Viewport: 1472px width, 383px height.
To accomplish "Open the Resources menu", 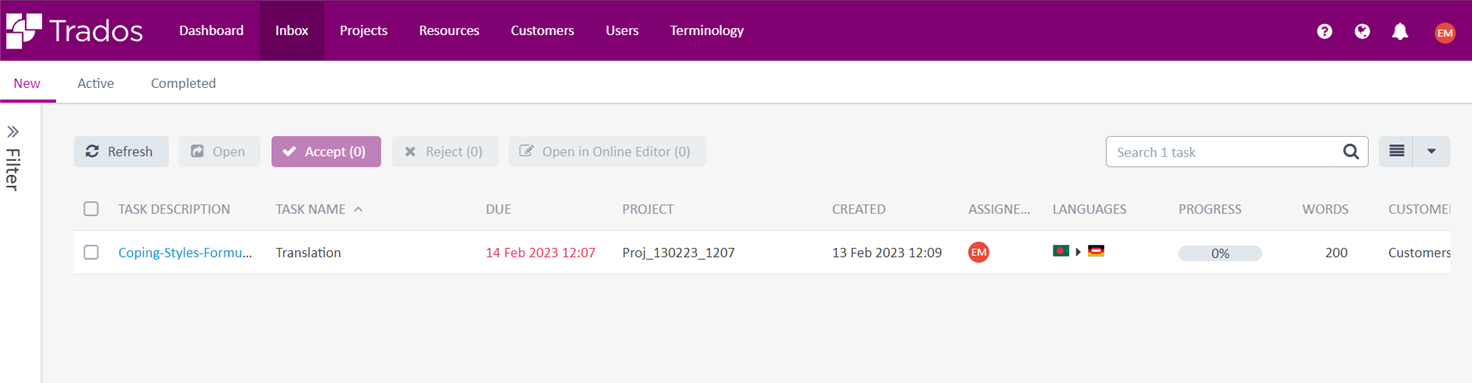I will pyautogui.click(x=449, y=31).
